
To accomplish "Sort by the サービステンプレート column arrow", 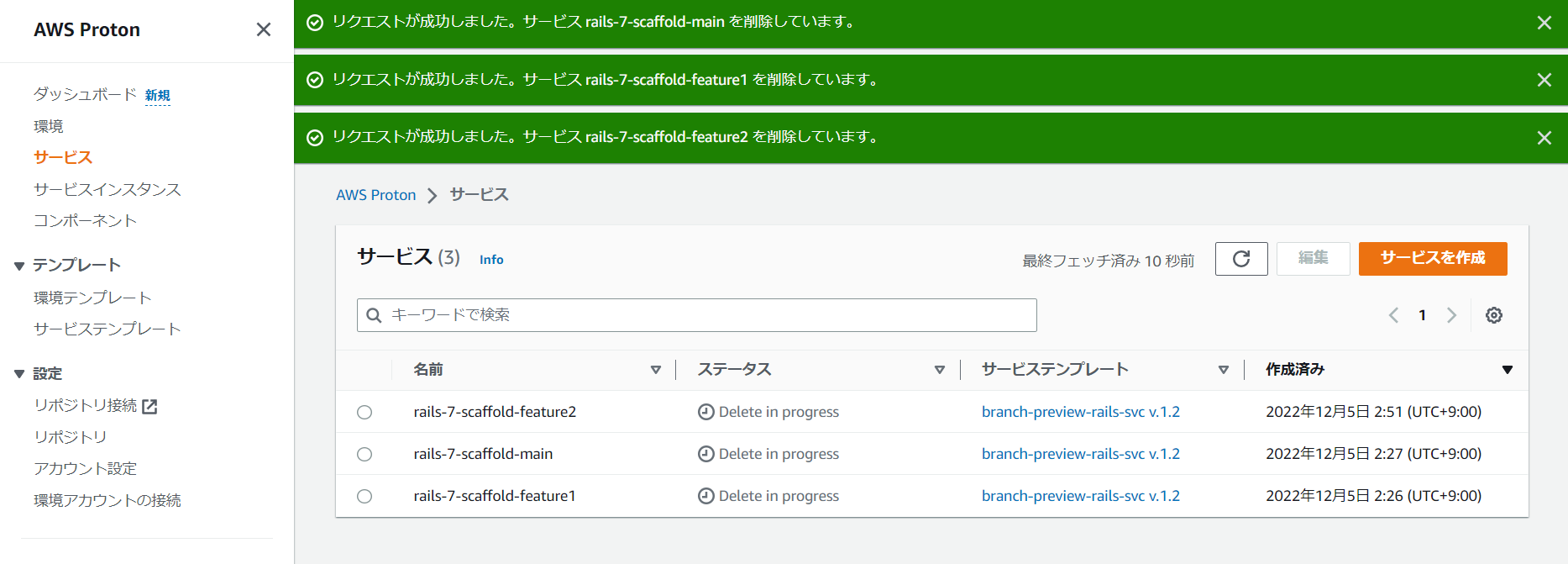I will (x=1224, y=370).
